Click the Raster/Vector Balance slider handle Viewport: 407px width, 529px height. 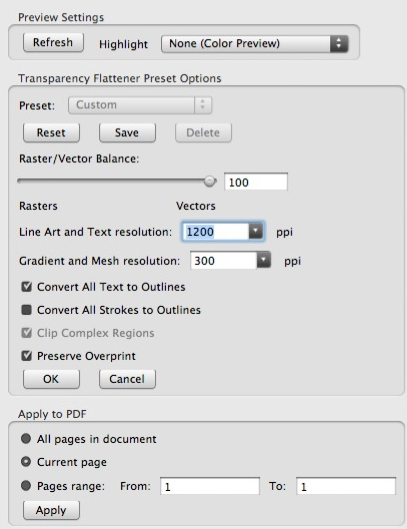210,181
